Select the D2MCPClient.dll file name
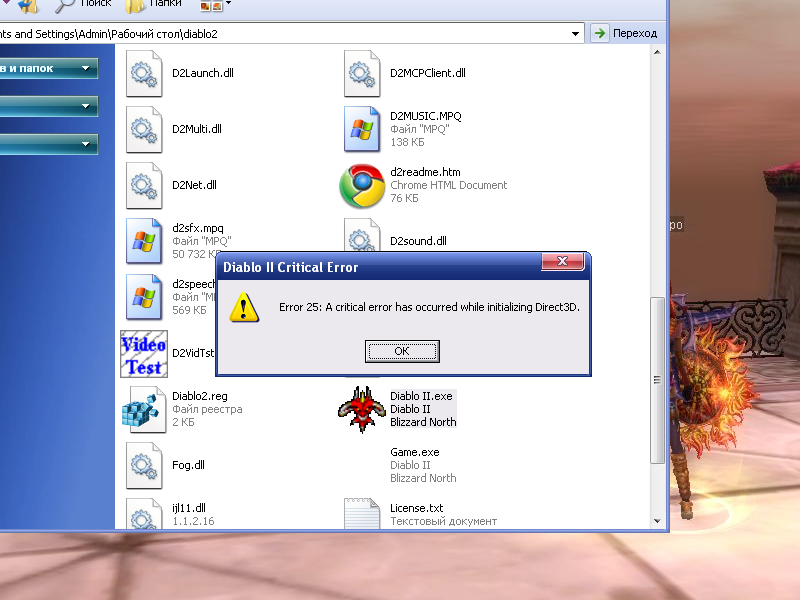This screenshot has height=600, width=800. tap(428, 73)
